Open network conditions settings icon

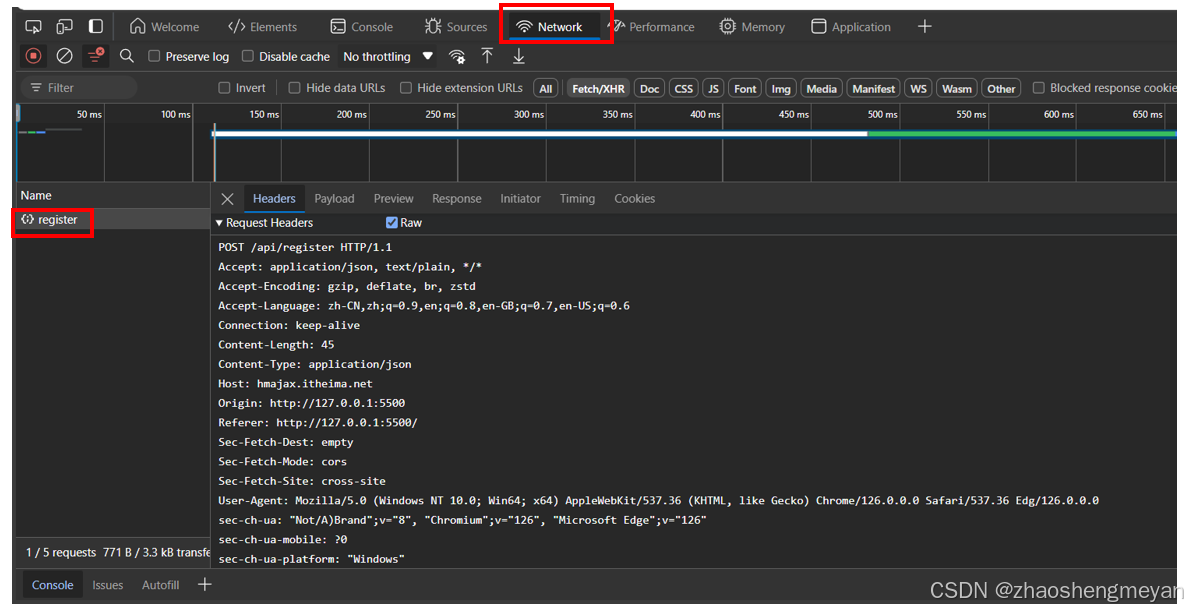[457, 57]
